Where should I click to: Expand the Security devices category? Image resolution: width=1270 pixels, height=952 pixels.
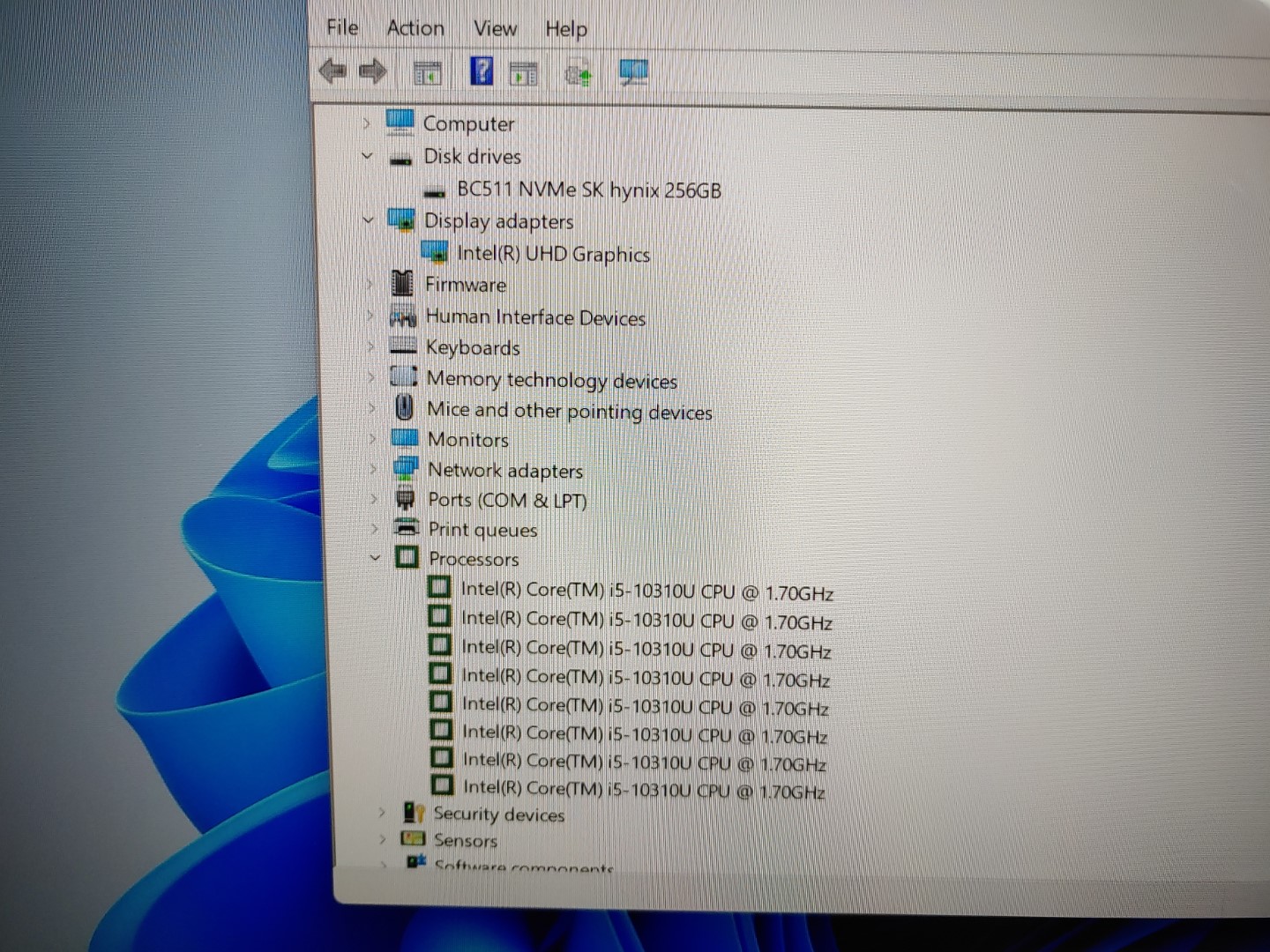tap(382, 812)
